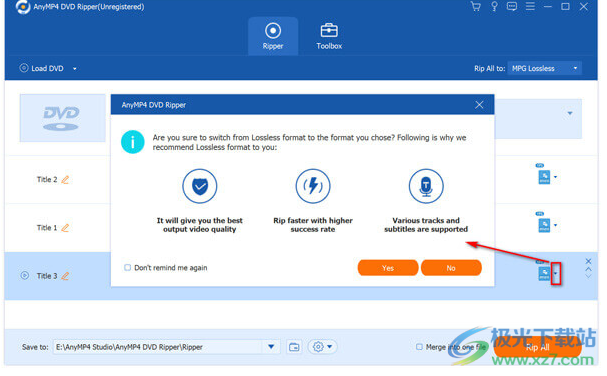Decline with the No button
This screenshot has width=607, height=376.
[451, 268]
